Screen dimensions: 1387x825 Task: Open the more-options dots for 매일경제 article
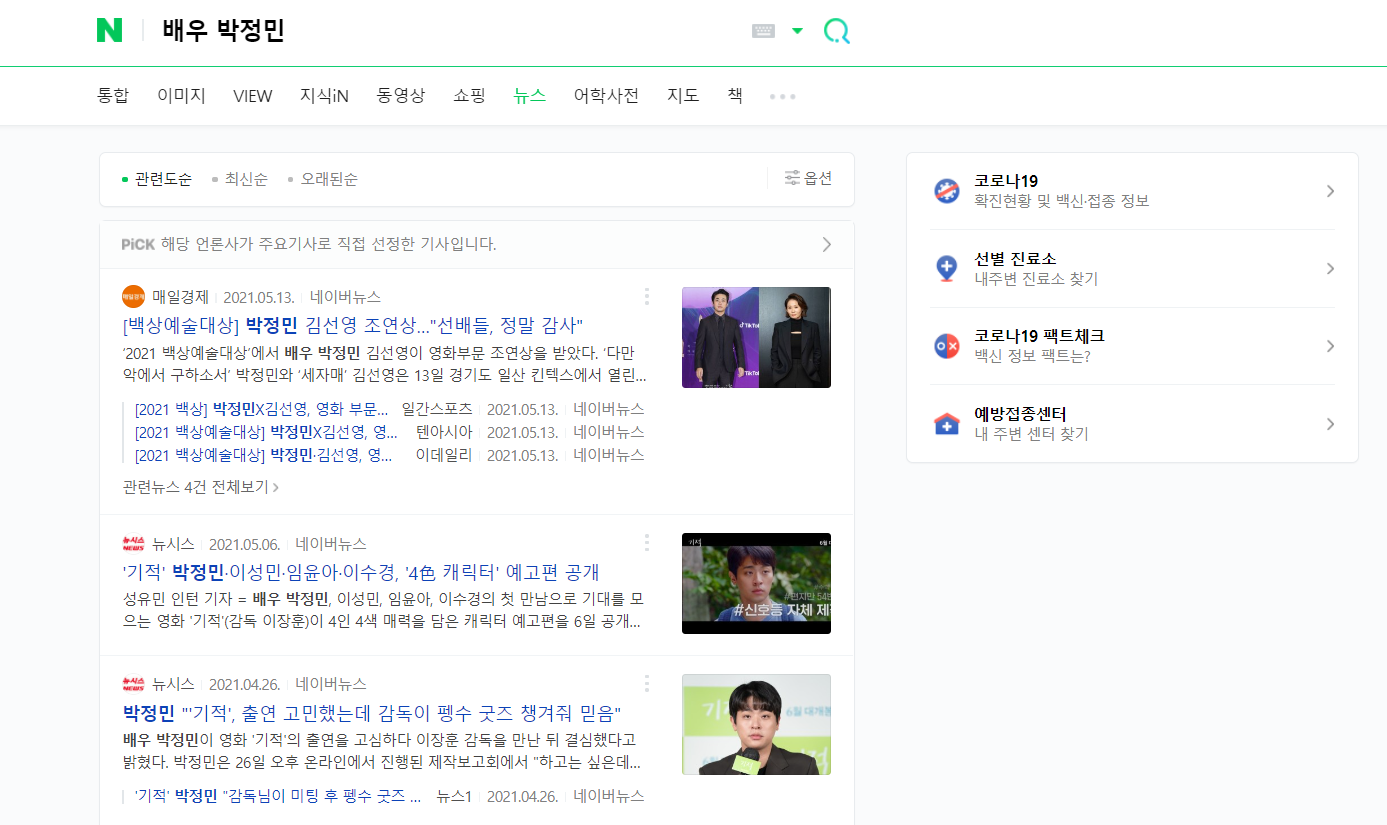(647, 297)
